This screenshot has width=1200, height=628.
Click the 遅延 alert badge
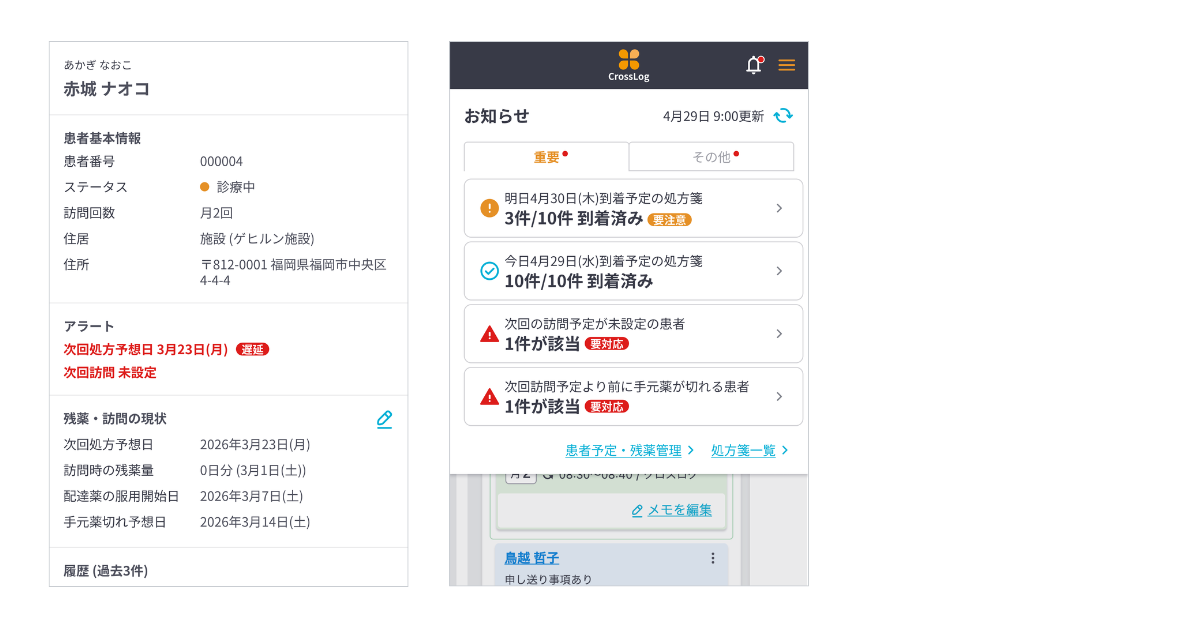coord(252,350)
